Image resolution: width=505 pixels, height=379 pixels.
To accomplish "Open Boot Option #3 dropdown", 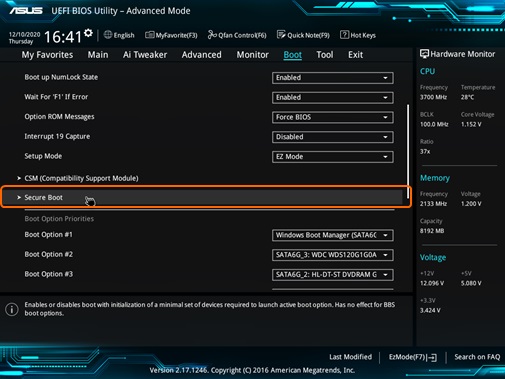I will (x=333, y=274).
